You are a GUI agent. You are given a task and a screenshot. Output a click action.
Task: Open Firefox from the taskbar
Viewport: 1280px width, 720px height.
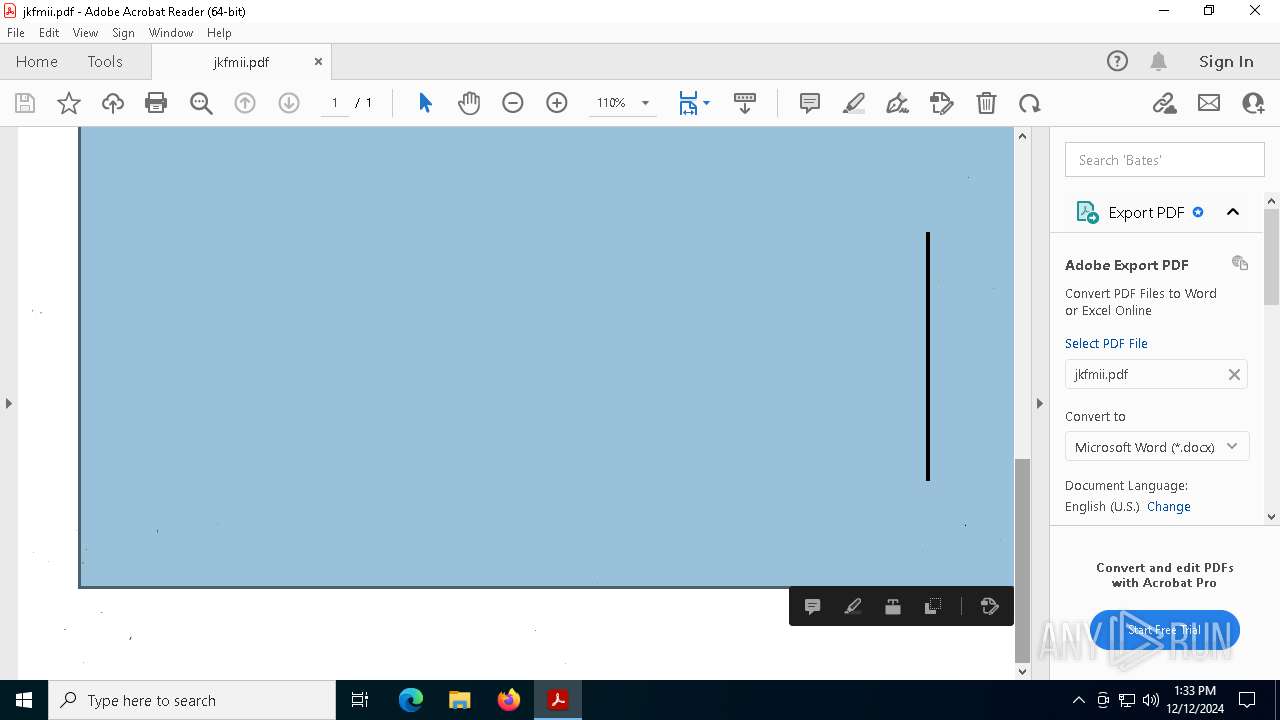pos(509,700)
